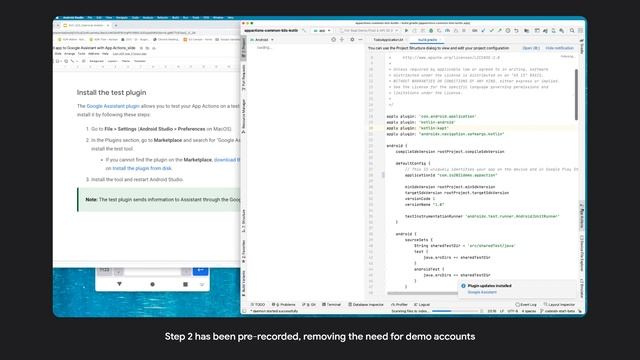Screen dimensions: 640x360
Task: Open the Structure side tab
Action: [244, 221]
